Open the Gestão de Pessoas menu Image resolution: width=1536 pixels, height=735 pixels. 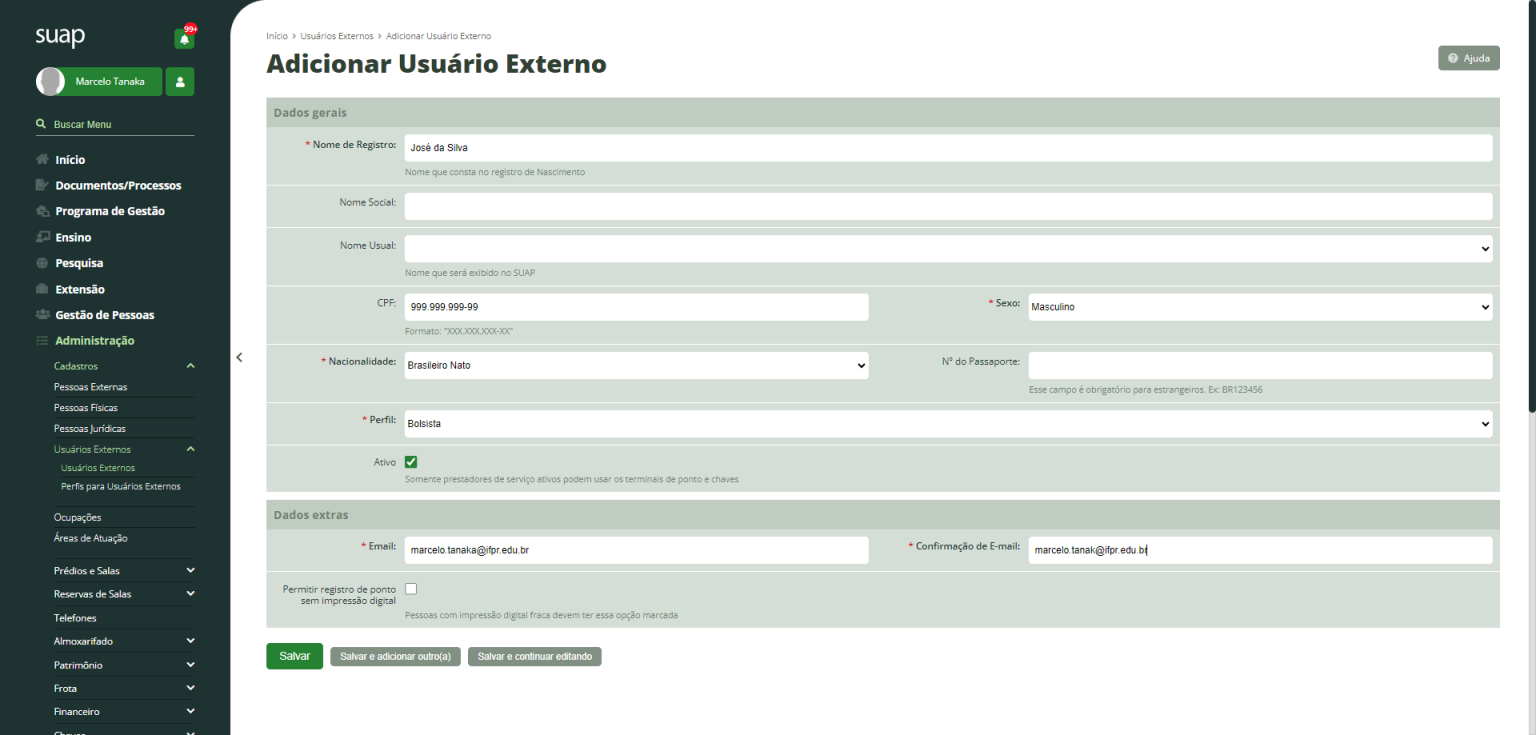(x=104, y=315)
